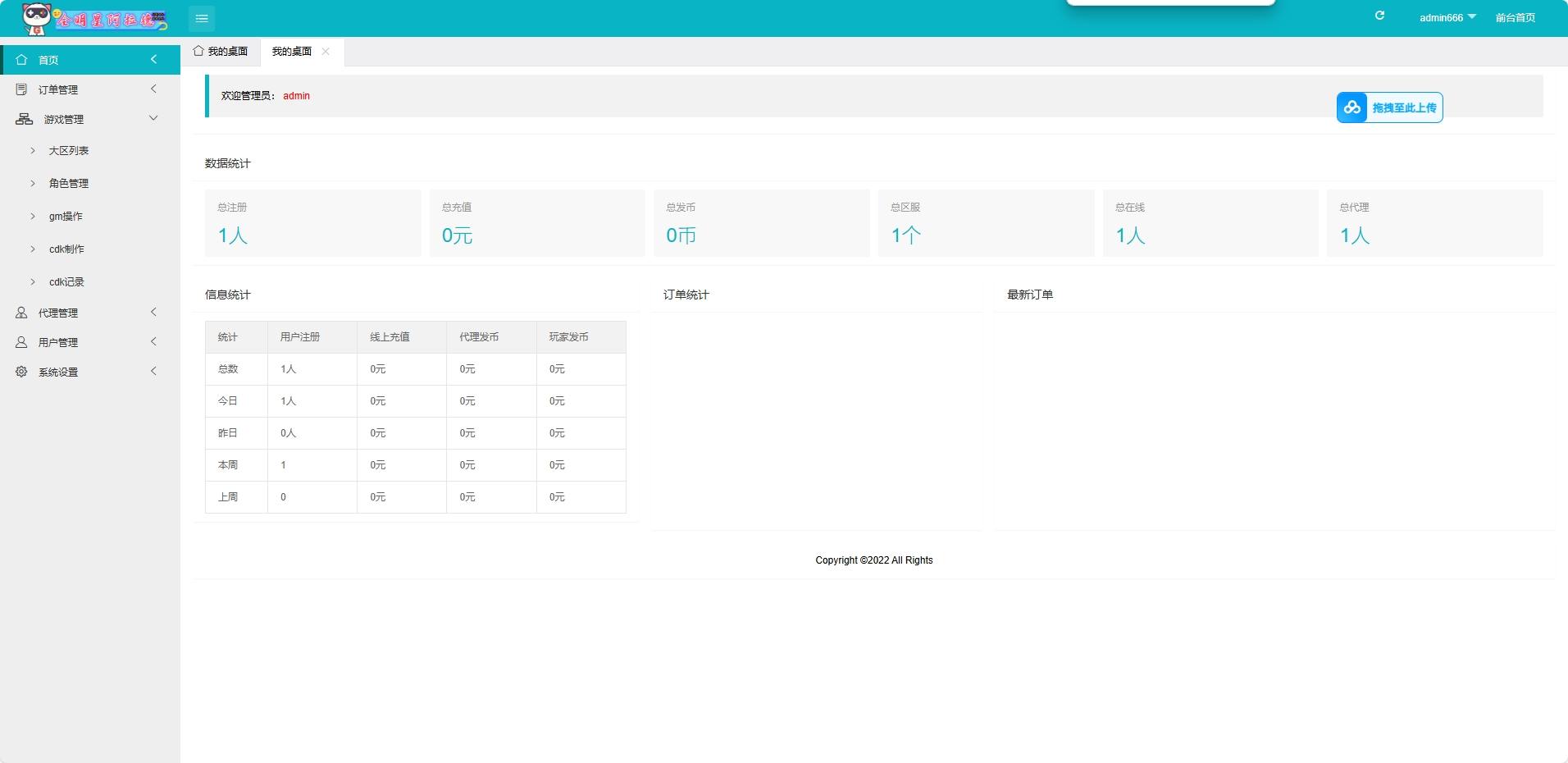Open cdk制作 submenu item

pyautogui.click(x=66, y=249)
